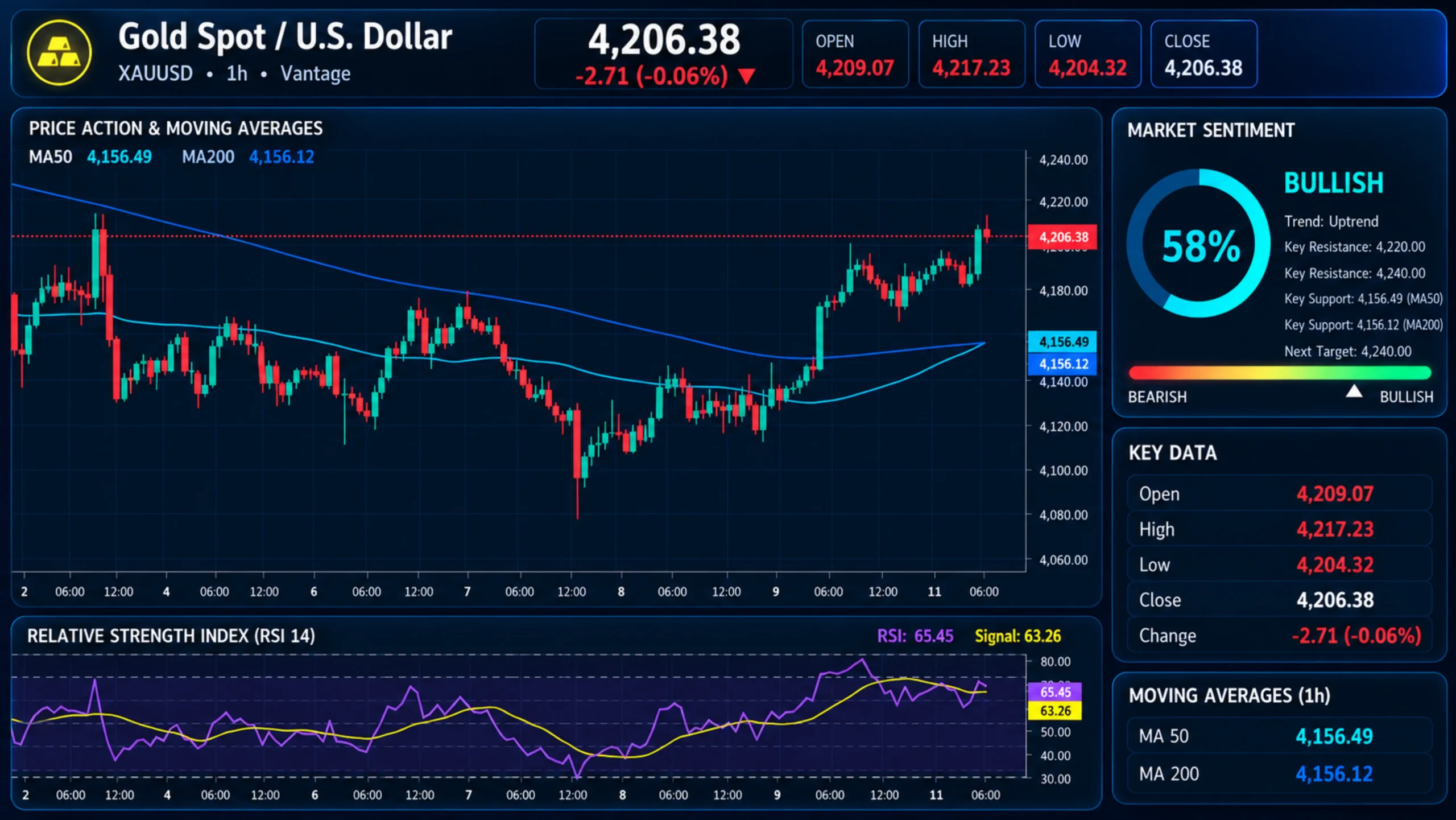Click the CLOSE 4,206.38 header box

coord(1203,54)
